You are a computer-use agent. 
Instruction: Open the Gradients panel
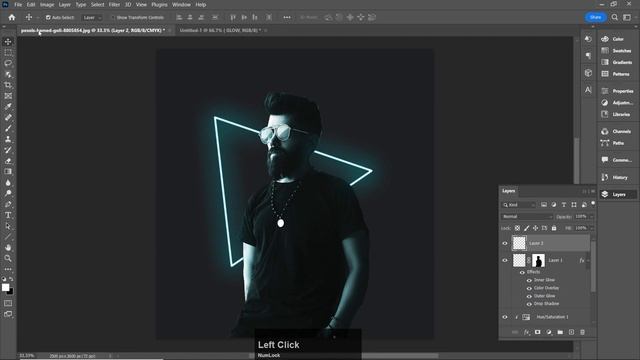[617, 62]
